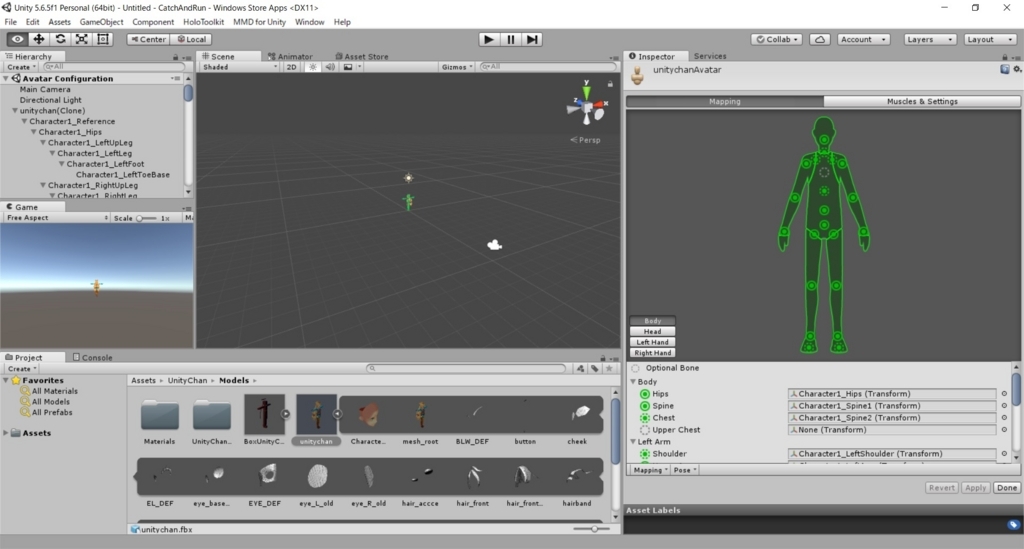
Task: Show Left Hand mapping view
Action: pos(652,342)
